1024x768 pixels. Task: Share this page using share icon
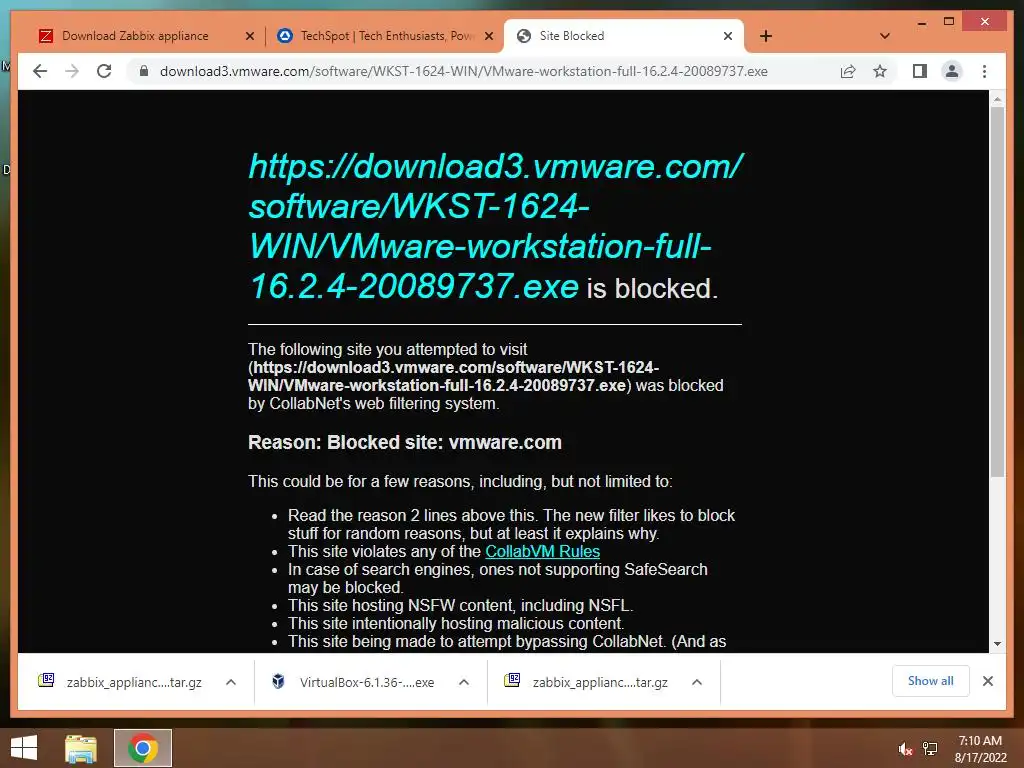[x=848, y=71]
